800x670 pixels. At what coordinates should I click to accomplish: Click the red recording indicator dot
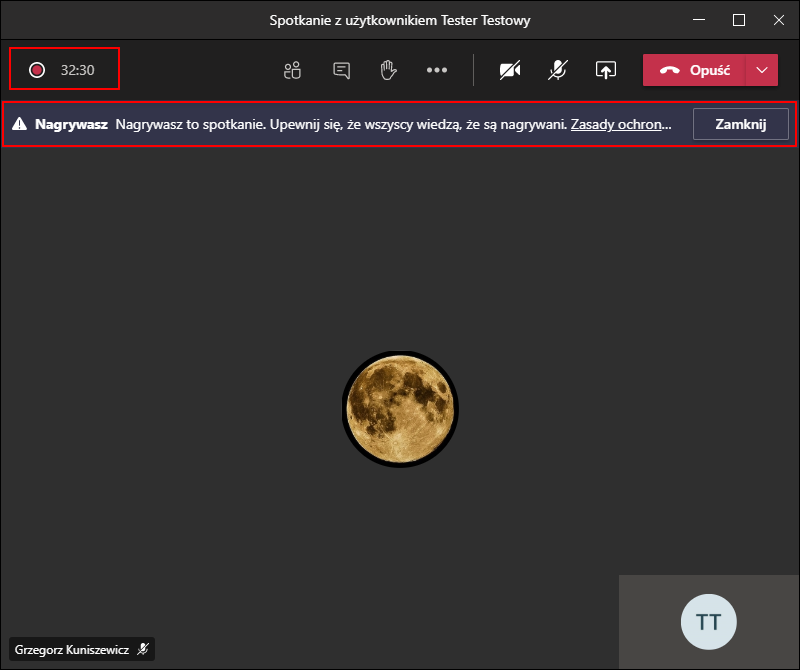[37, 70]
